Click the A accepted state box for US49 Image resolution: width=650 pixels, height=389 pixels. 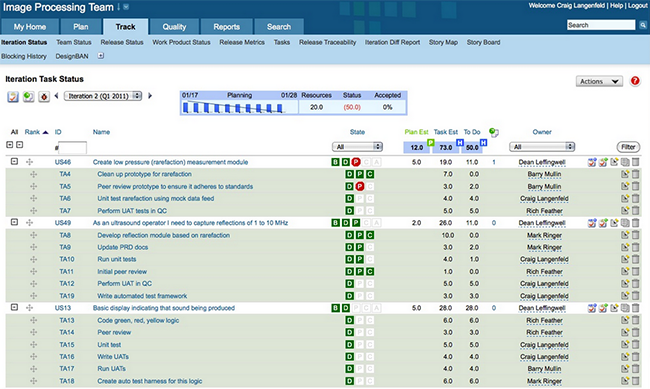(x=376, y=223)
